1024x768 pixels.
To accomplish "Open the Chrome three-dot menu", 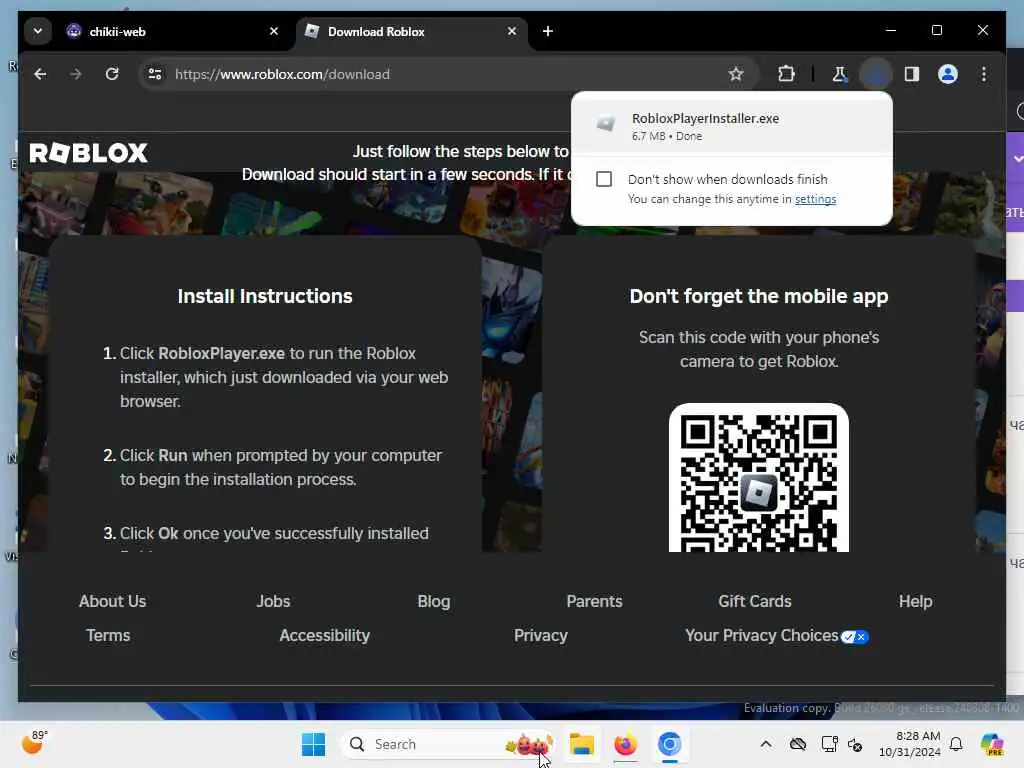I will 984,74.
